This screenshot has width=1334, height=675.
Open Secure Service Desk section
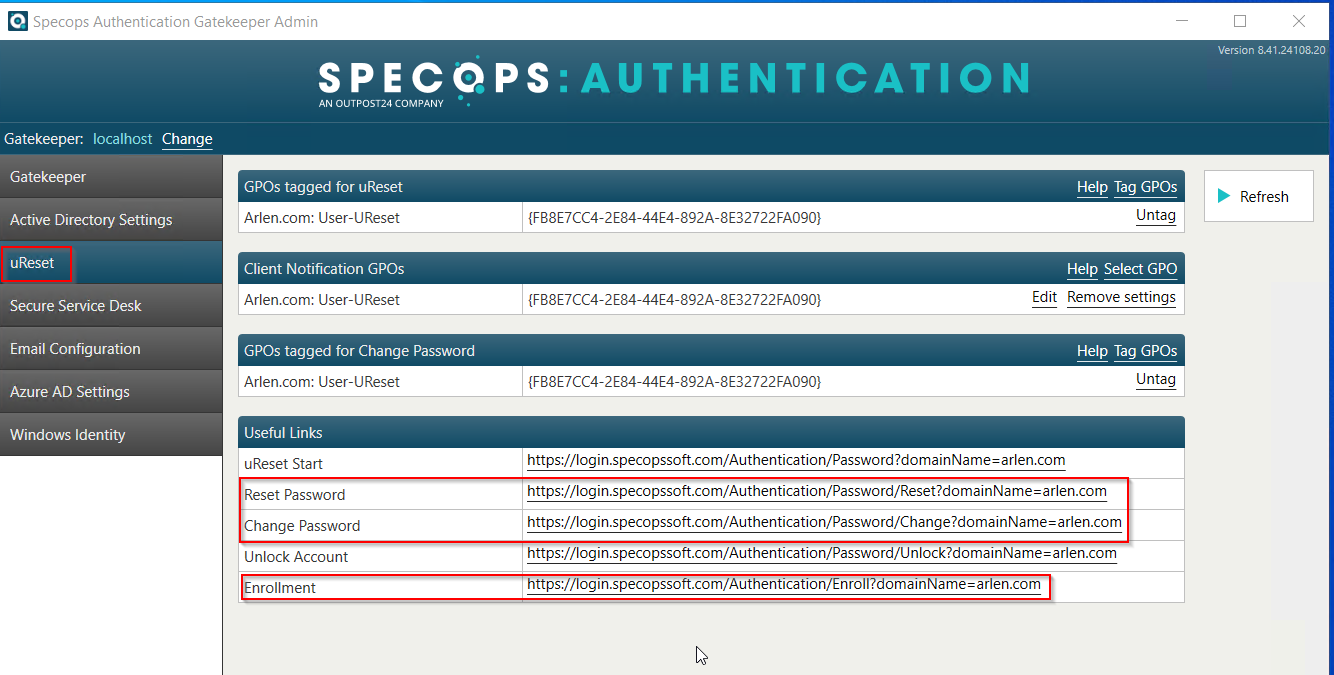pyautogui.click(x=111, y=306)
